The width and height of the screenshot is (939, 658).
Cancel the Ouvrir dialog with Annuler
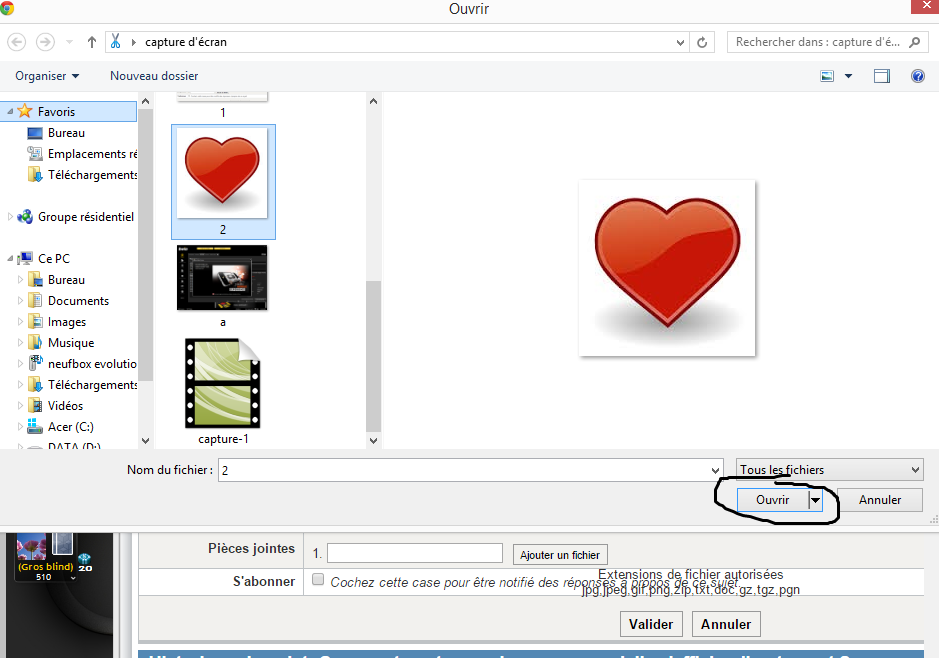click(880, 500)
